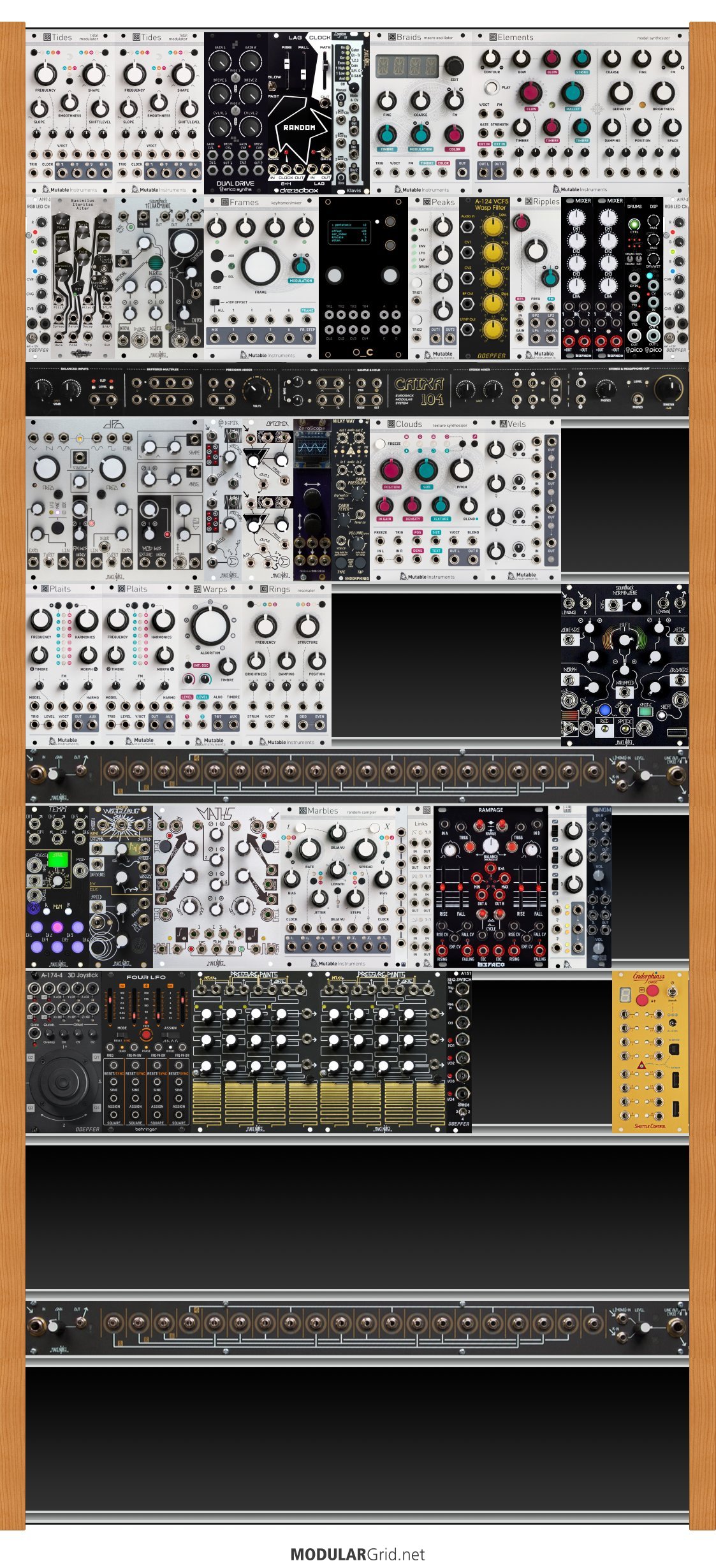
Task: Click the Frames large FRAME knob
Action: pos(260,266)
